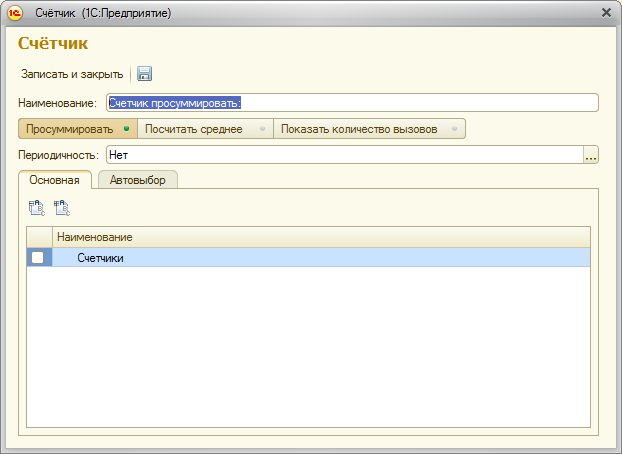
Task: Switch on Показать количество вызовов
Action: click(x=369, y=129)
